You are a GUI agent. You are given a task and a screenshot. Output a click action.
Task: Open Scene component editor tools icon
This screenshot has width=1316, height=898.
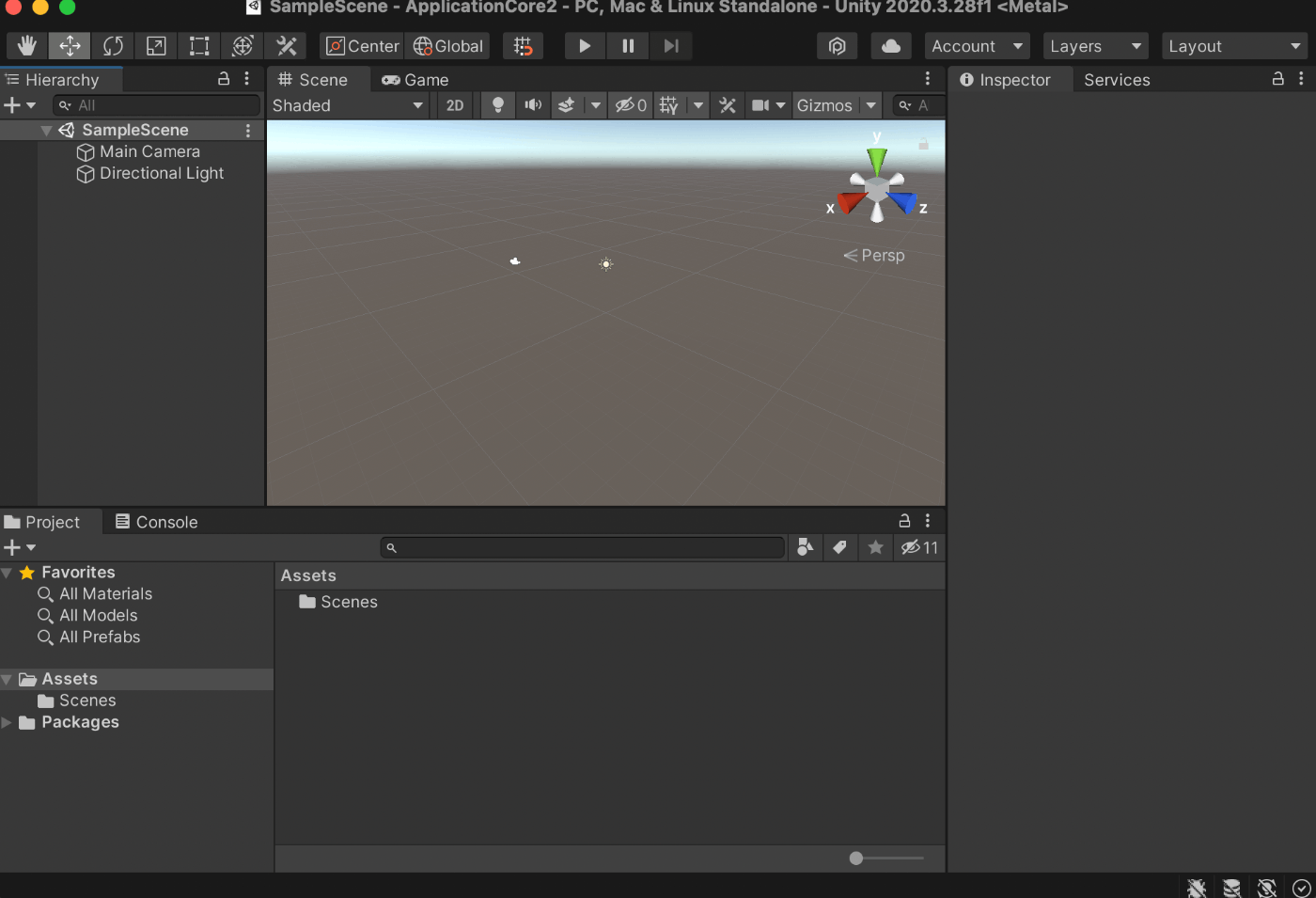pos(728,105)
